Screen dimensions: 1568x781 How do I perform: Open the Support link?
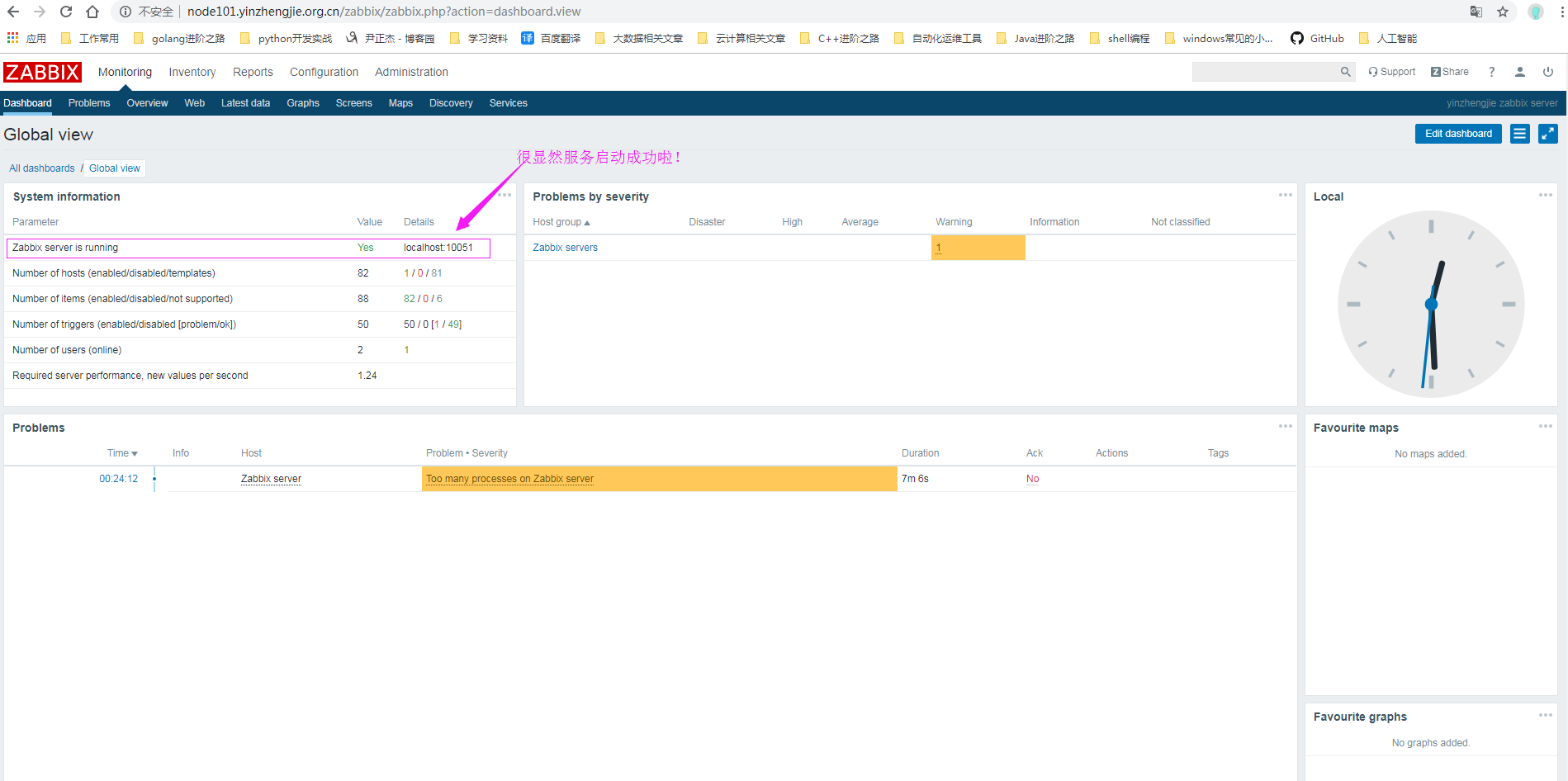(1392, 72)
